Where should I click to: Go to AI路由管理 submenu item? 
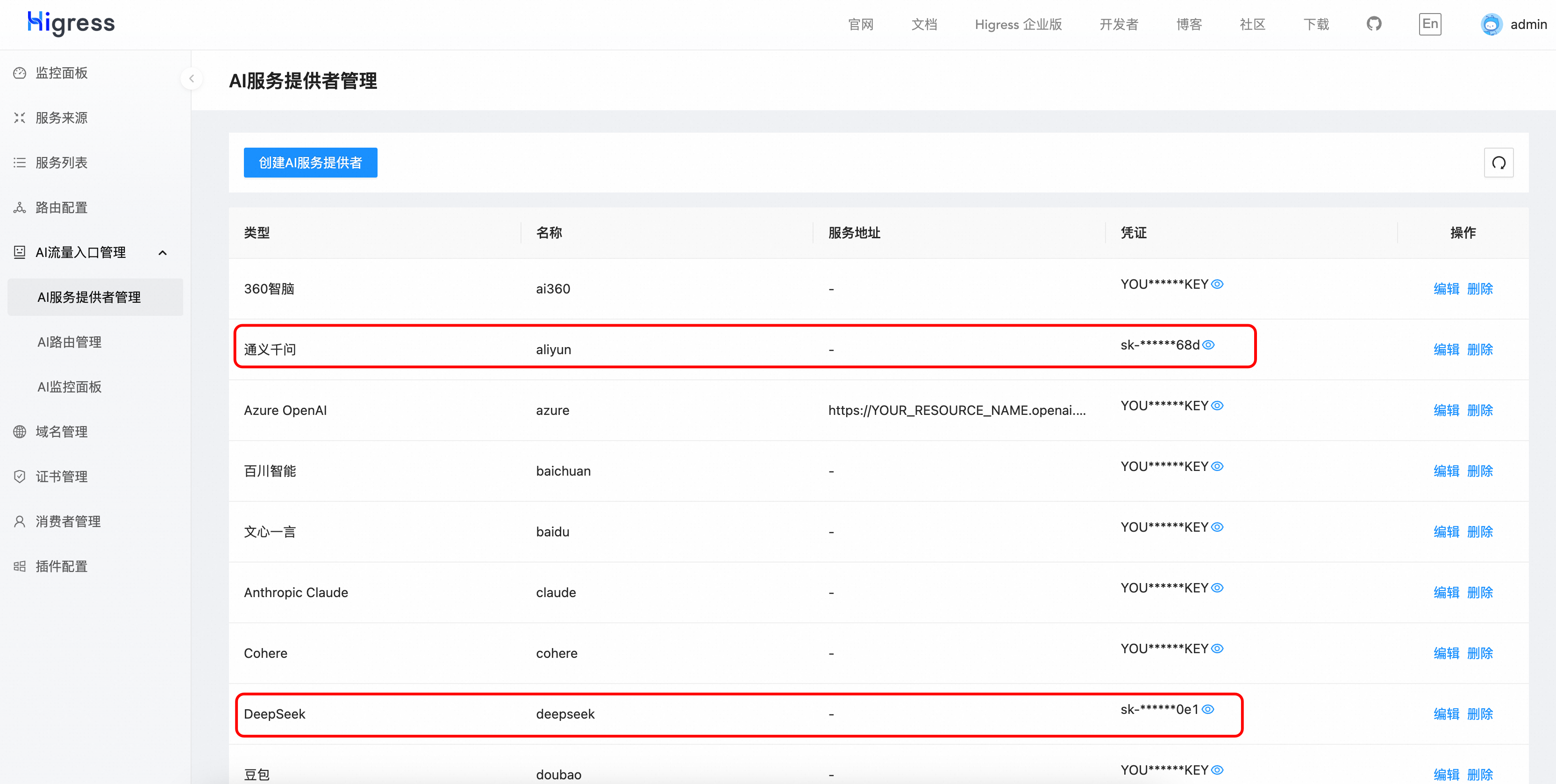(x=70, y=342)
